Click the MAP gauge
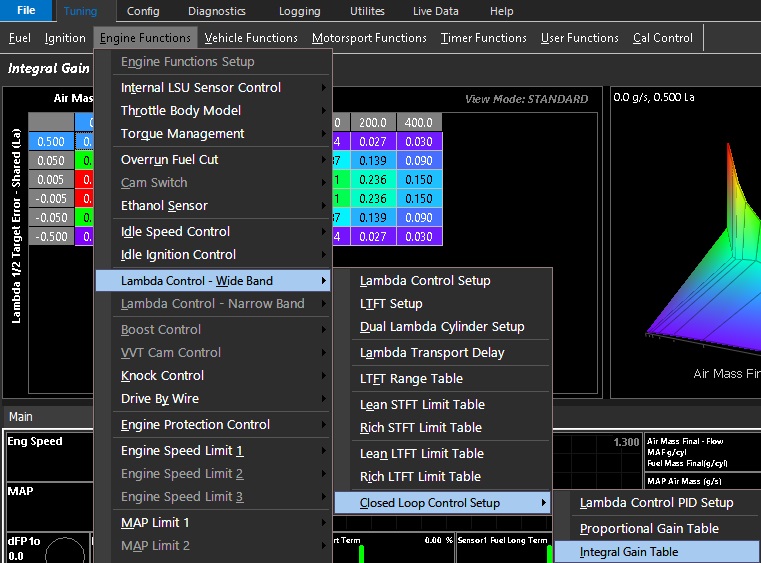The width and height of the screenshot is (761, 563). click(50, 507)
